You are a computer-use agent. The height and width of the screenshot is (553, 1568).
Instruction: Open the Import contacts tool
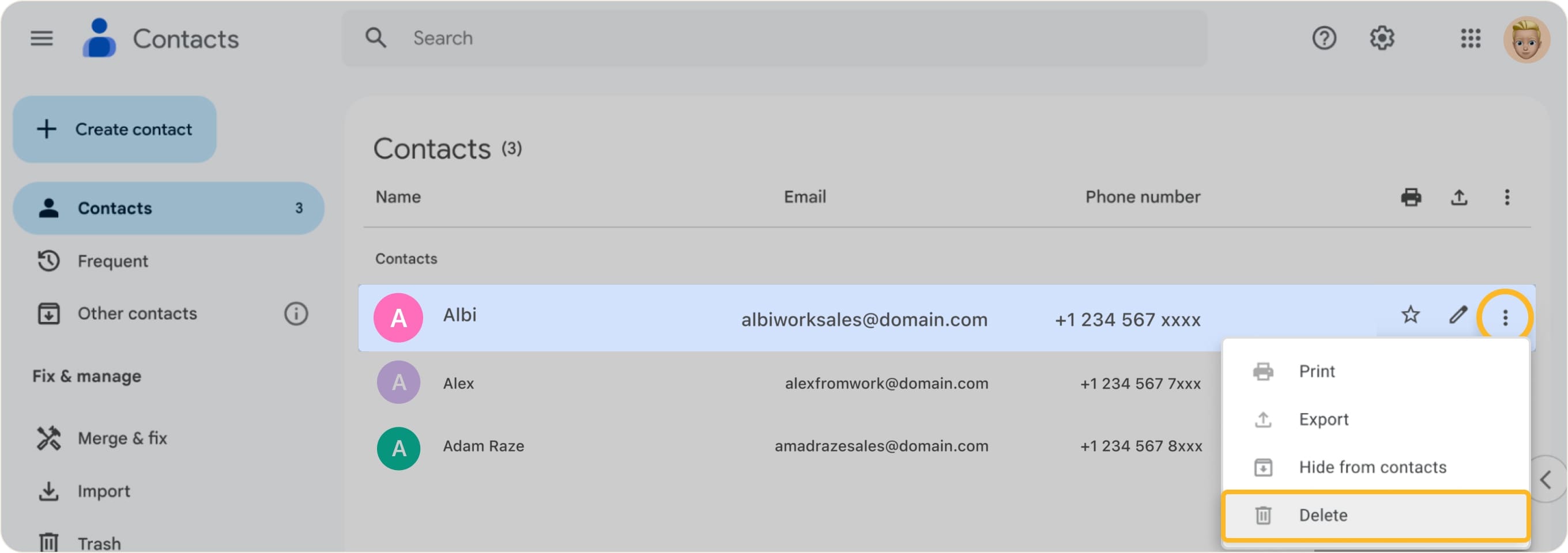[x=104, y=491]
